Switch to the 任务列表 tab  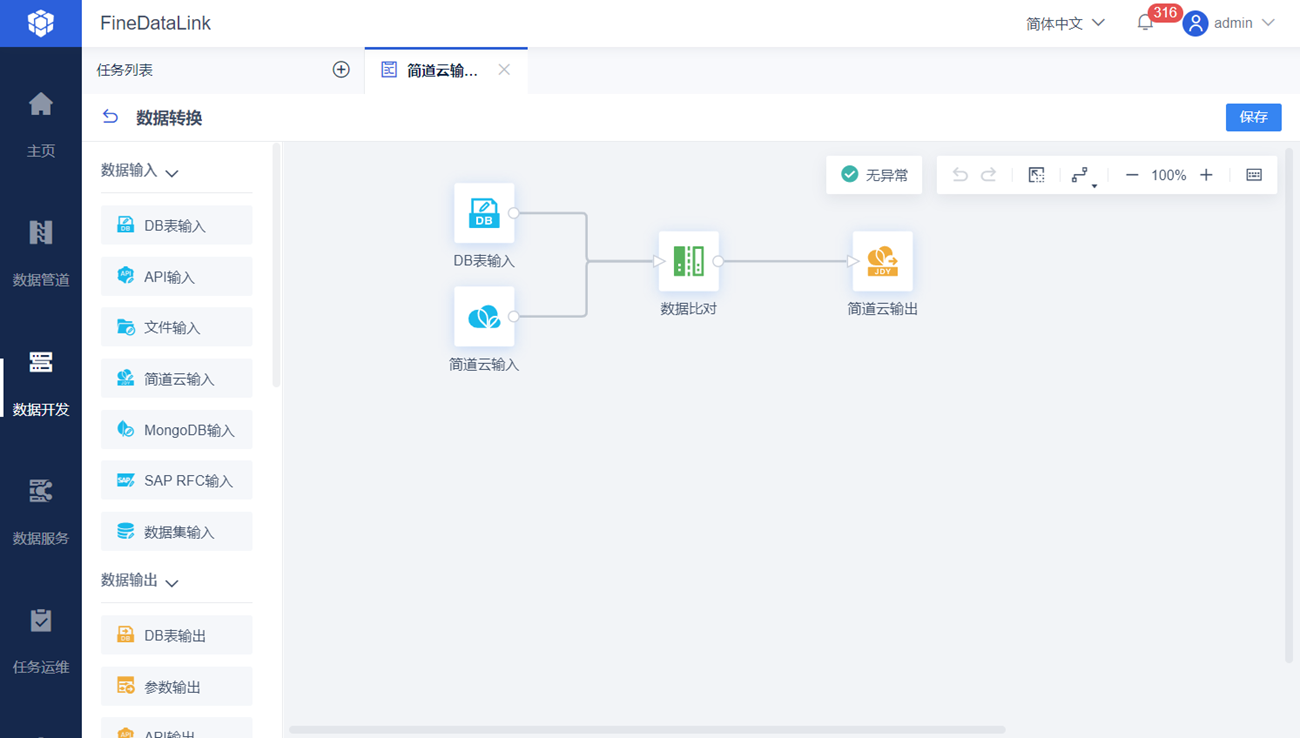(x=125, y=70)
